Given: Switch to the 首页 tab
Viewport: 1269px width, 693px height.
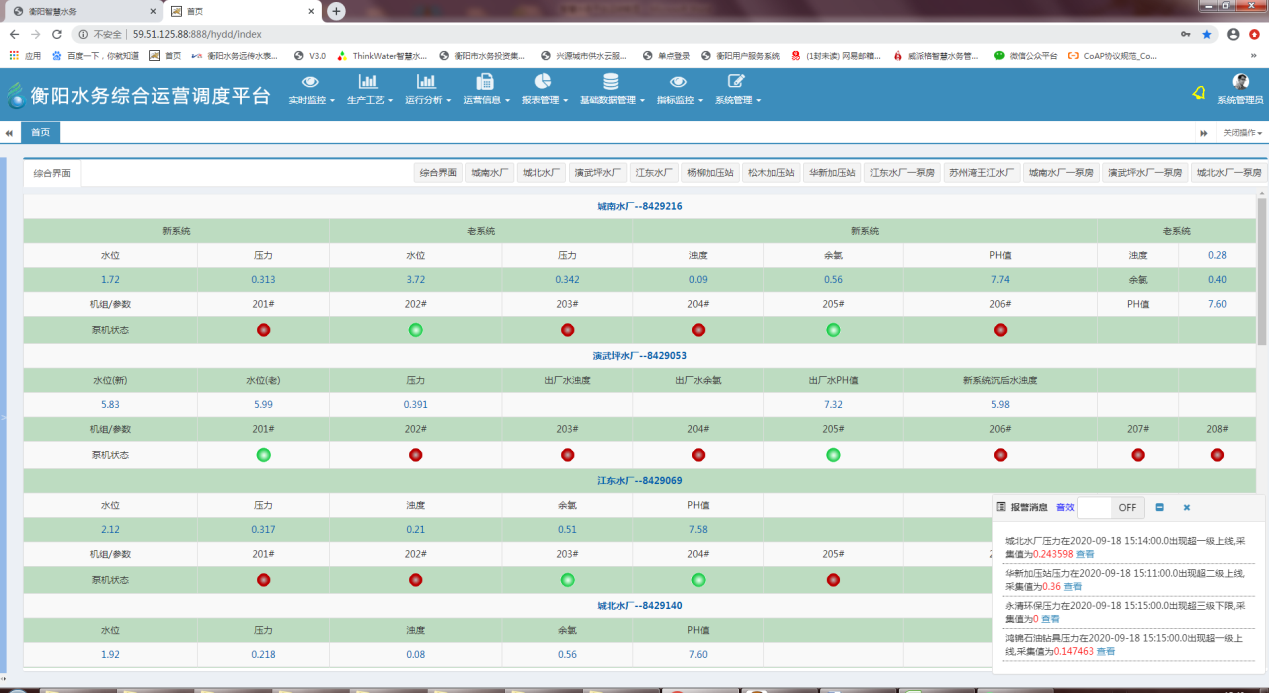Looking at the screenshot, I should tap(41, 132).
